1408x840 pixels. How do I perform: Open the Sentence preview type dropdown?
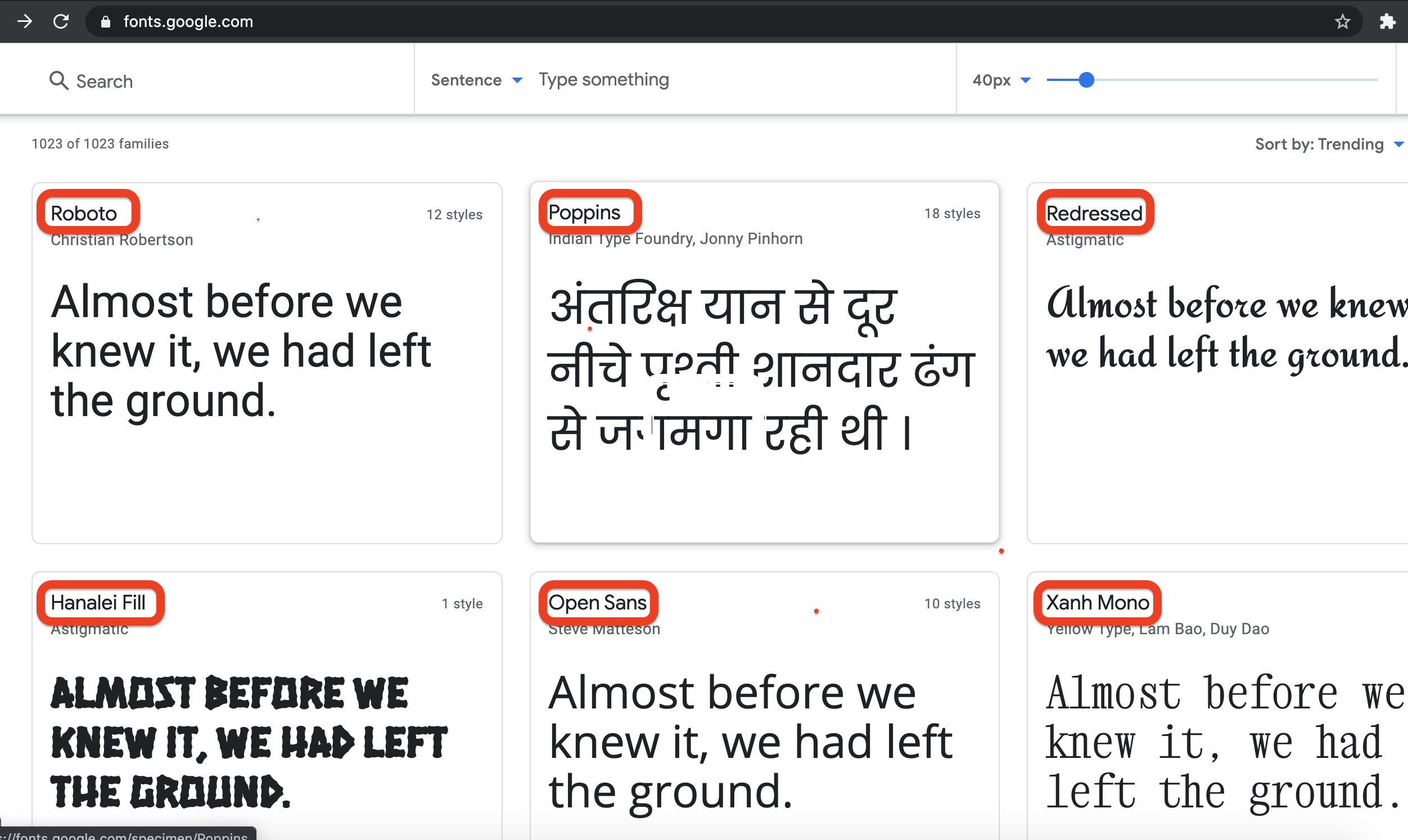[476, 80]
